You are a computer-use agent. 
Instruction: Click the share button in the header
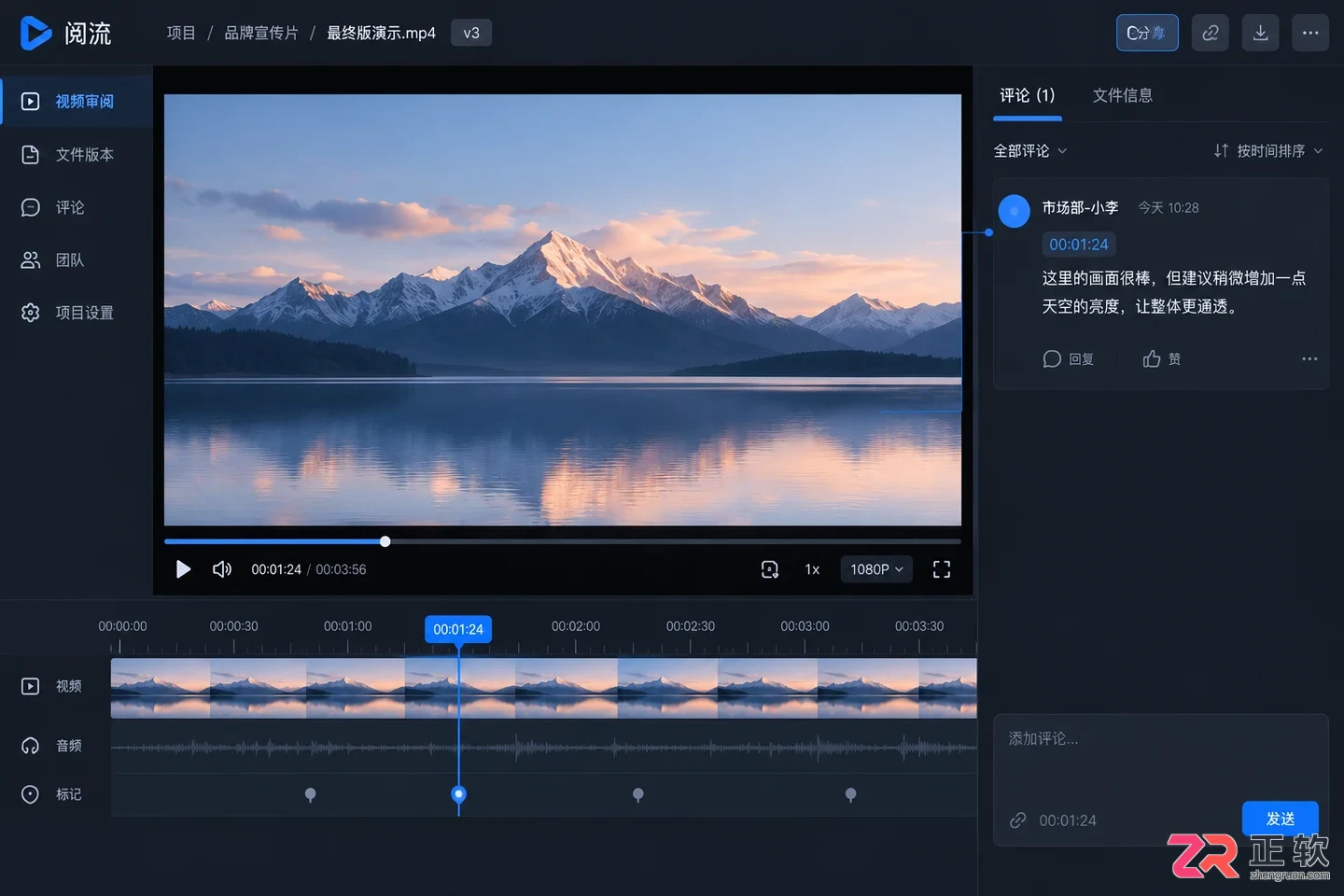(x=1147, y=33)
